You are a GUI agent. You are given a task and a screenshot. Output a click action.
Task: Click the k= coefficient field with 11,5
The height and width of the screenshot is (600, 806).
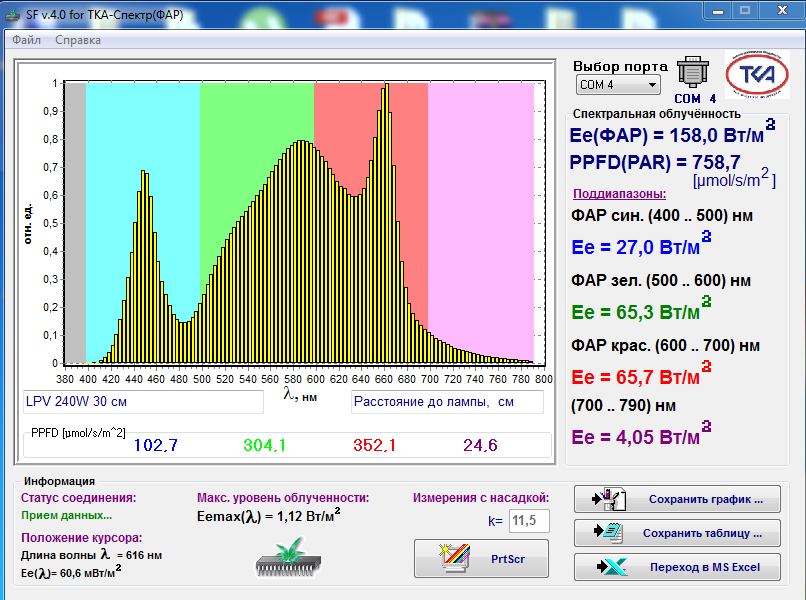pyautogui.click(x=529, y=521)
